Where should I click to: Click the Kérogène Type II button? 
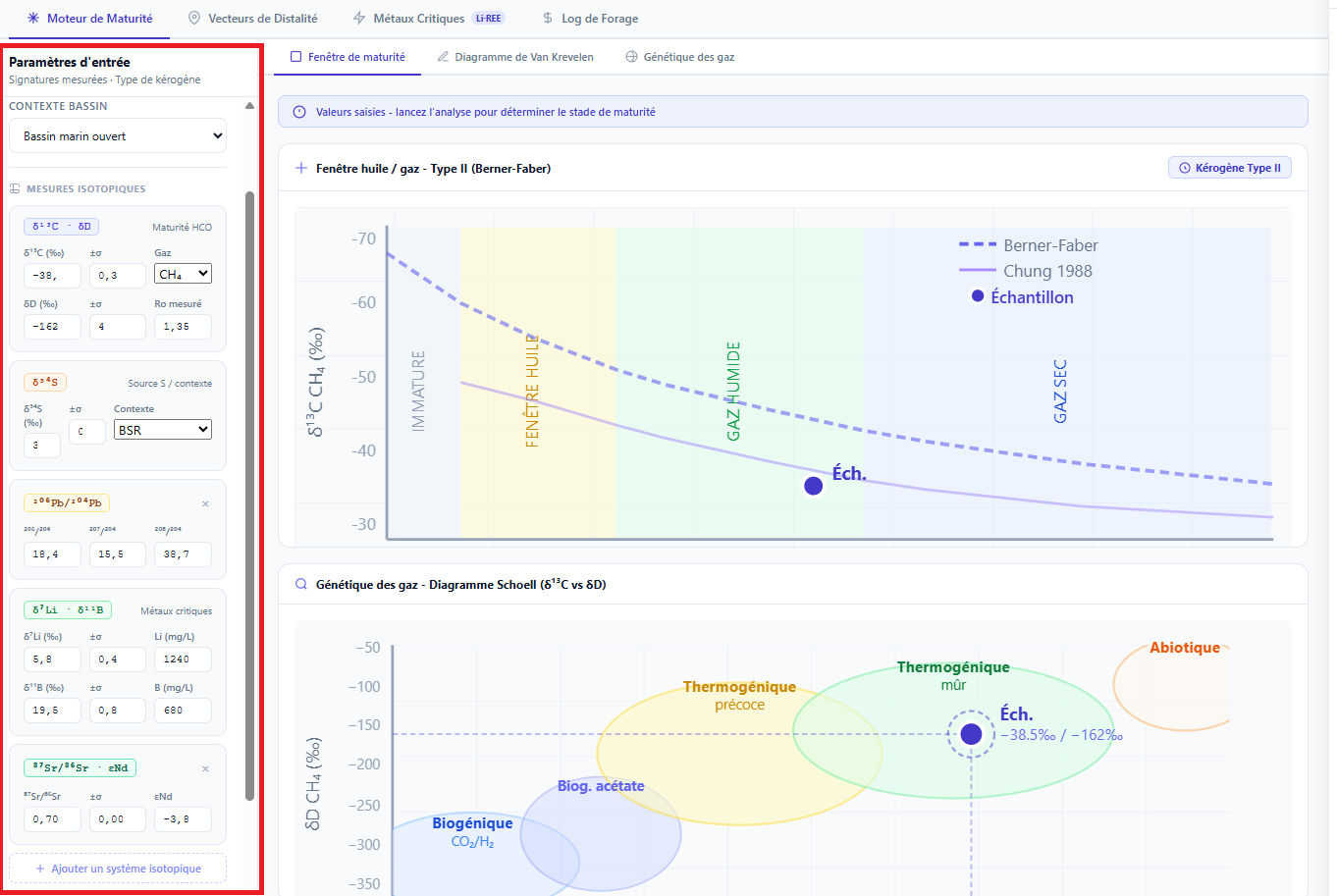coord(1229,168)
